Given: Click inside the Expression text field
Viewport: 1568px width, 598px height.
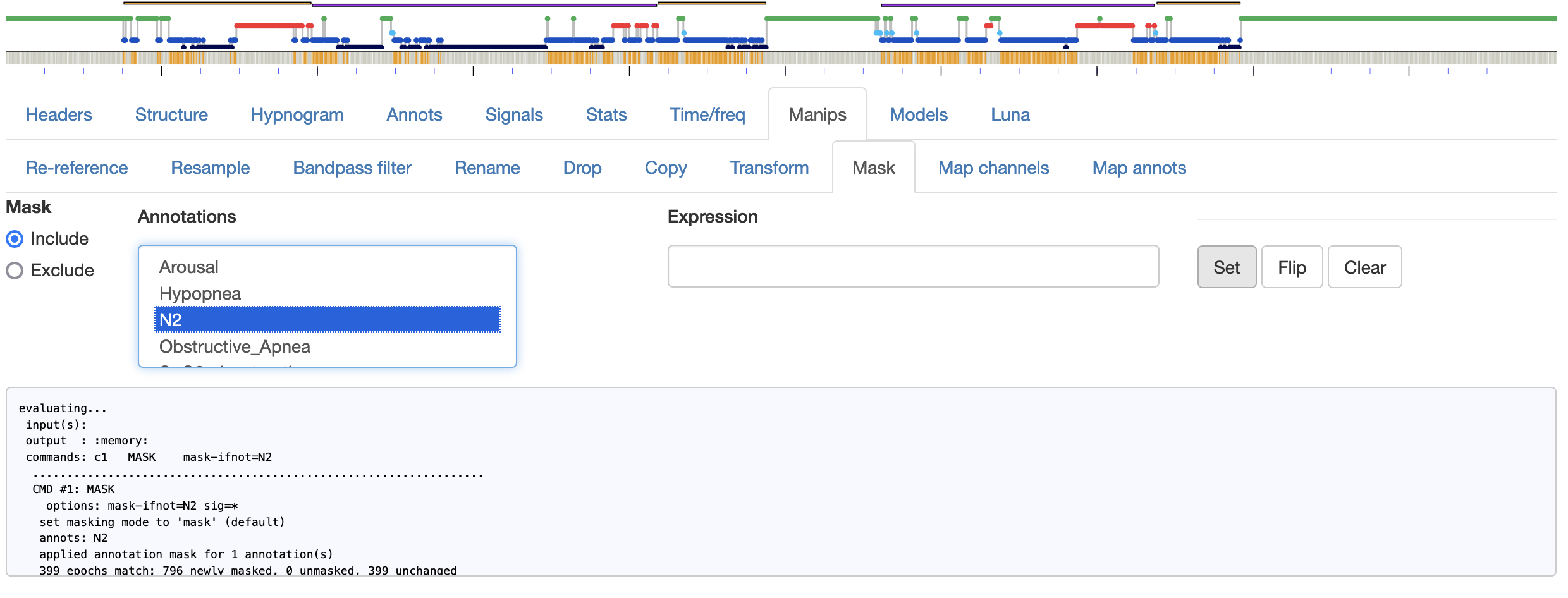Looking at the screenshot, I should pos(912,266).
